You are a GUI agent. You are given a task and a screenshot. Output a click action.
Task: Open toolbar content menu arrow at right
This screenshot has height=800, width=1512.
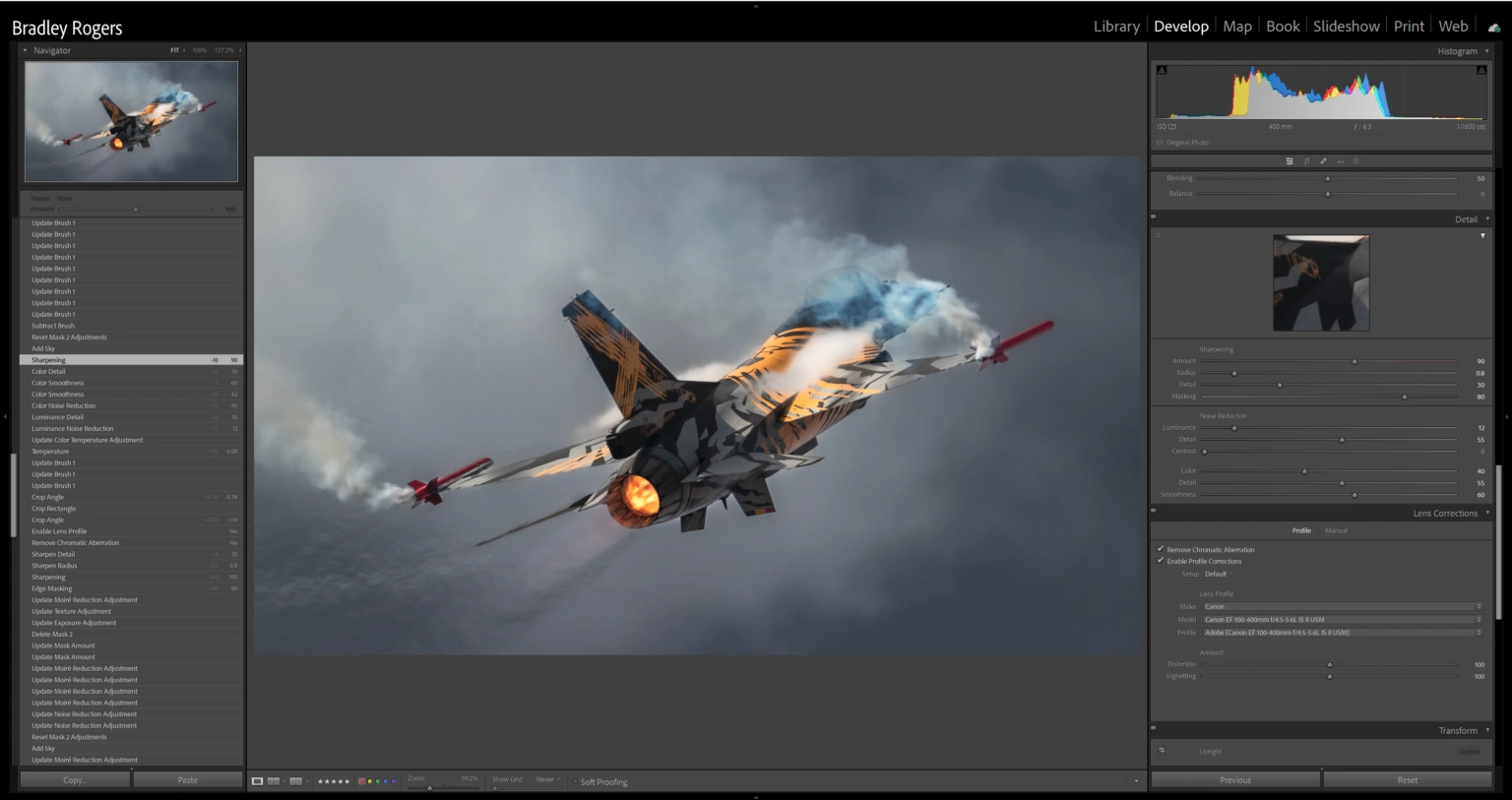(1136, 781)
